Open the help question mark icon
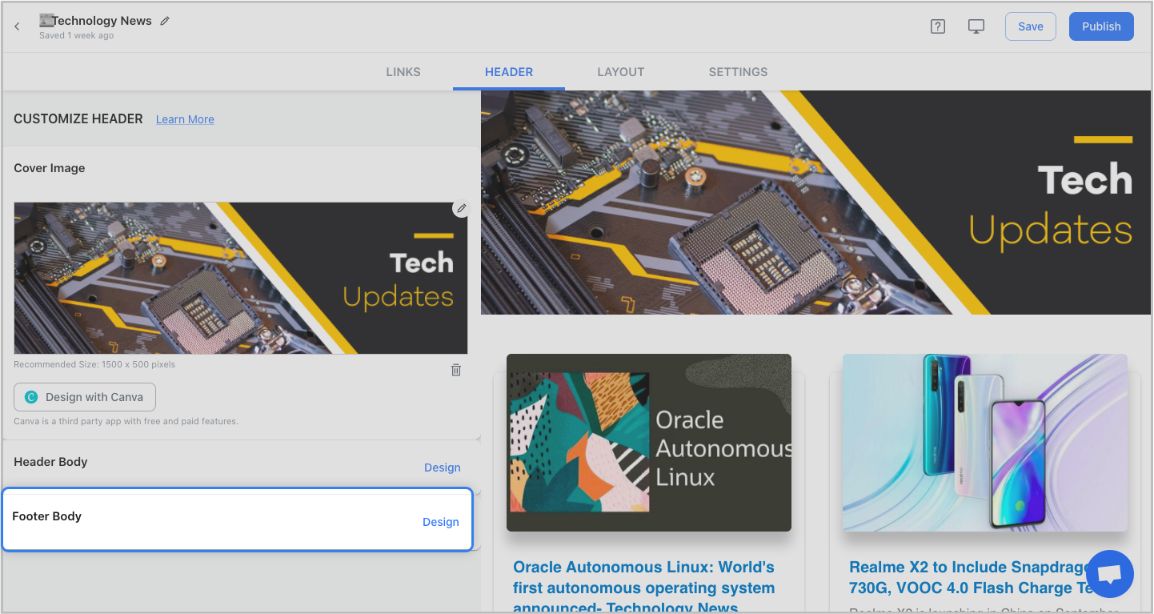Viewport: 1154px width, 614px height. coord(937,27)
